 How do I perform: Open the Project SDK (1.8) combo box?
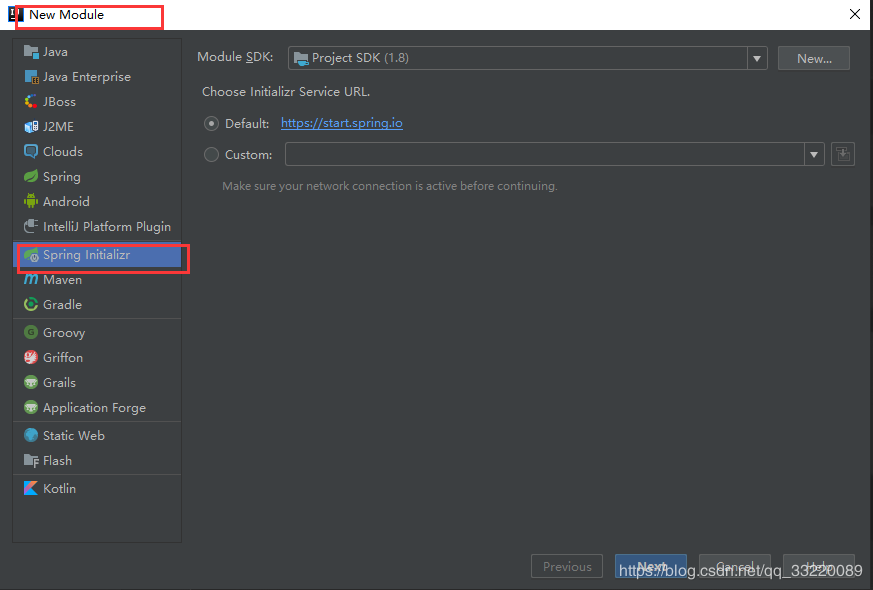tap(528, 58)
